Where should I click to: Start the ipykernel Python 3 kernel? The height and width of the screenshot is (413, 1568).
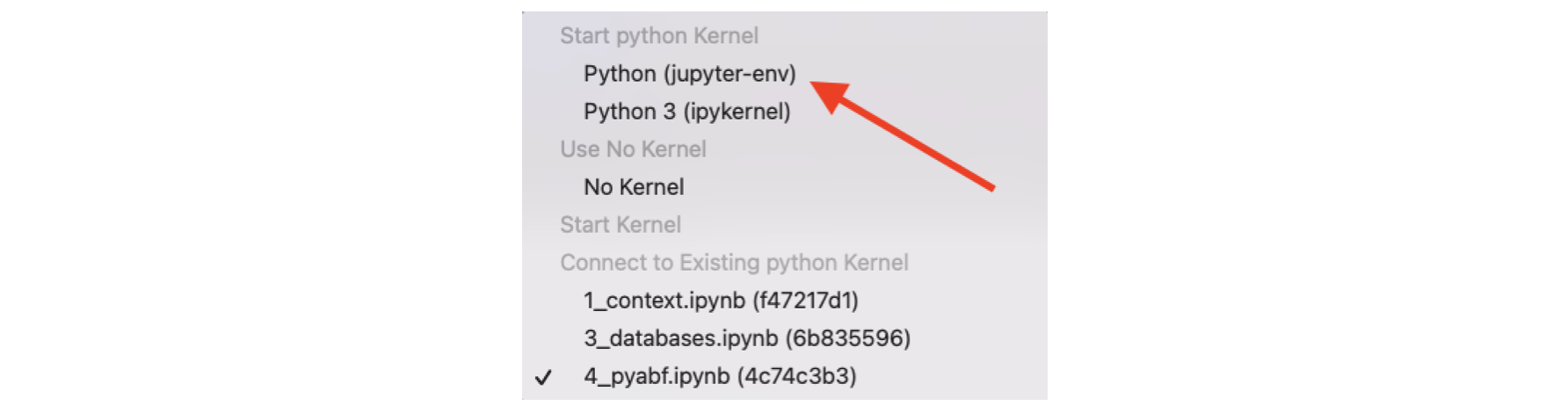(x=686, y=112)
